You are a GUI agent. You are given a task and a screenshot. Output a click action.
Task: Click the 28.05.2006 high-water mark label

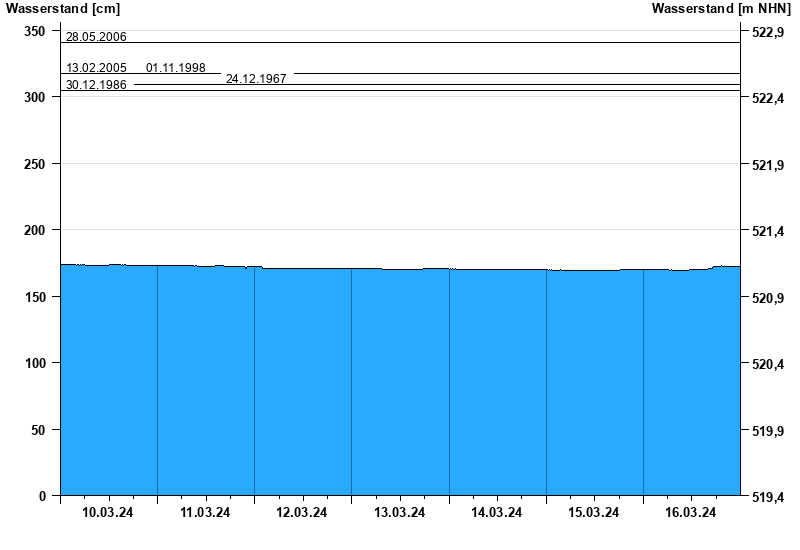pos(96,37)
